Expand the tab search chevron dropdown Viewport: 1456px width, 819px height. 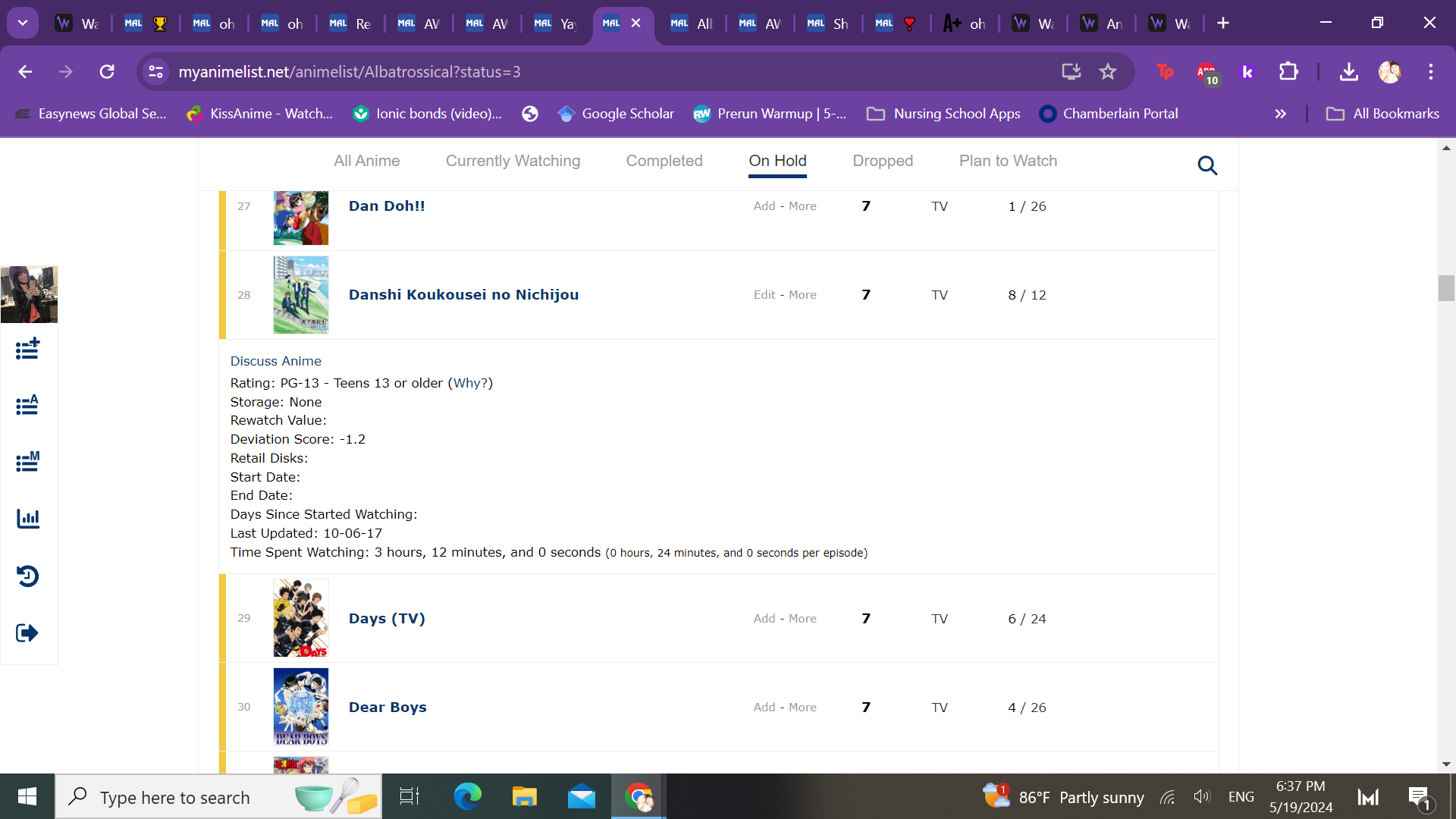point(23,23)
